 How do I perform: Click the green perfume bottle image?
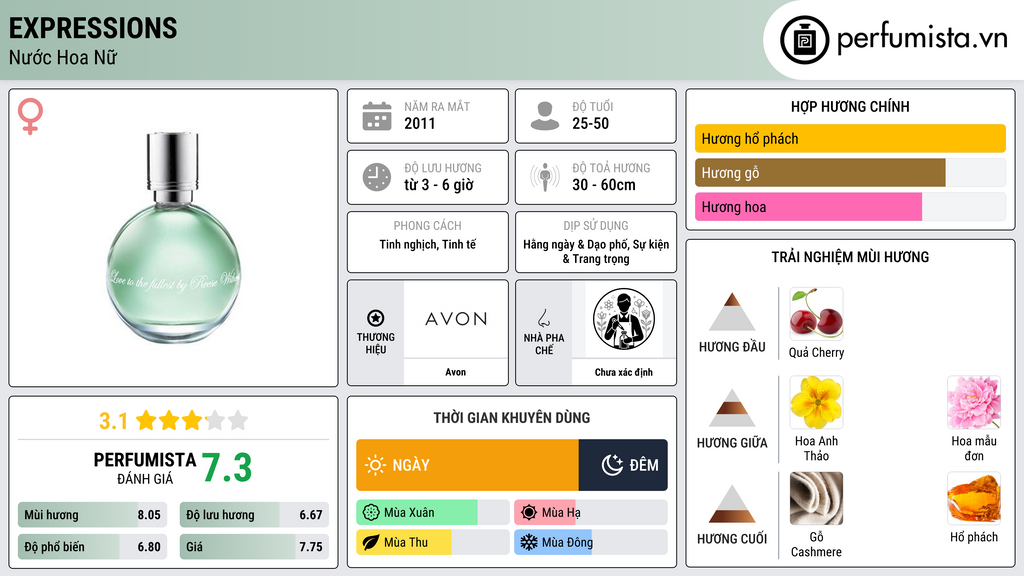click(173, 238)
